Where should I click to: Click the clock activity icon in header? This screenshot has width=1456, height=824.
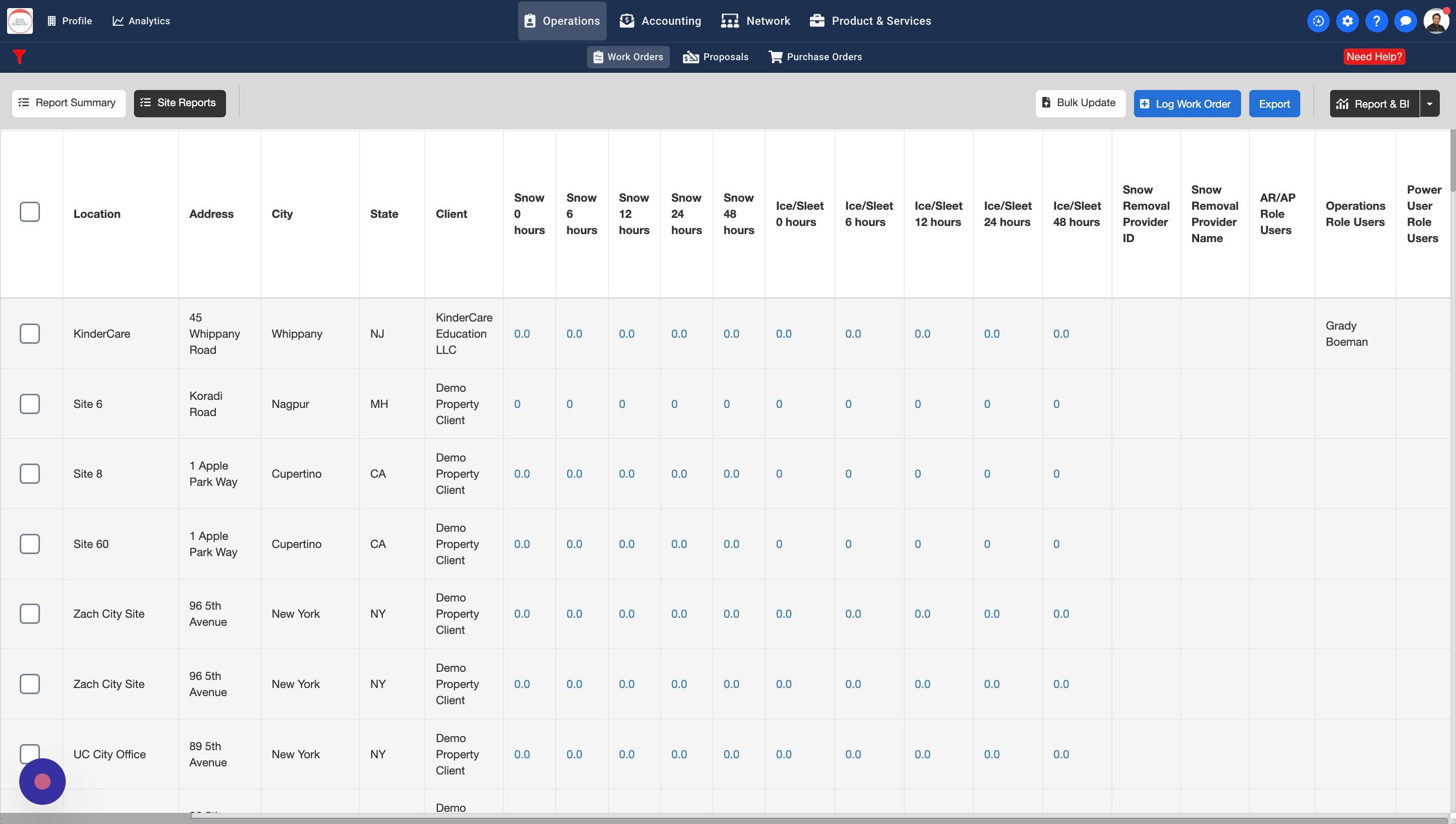(x=1318, y=21)
